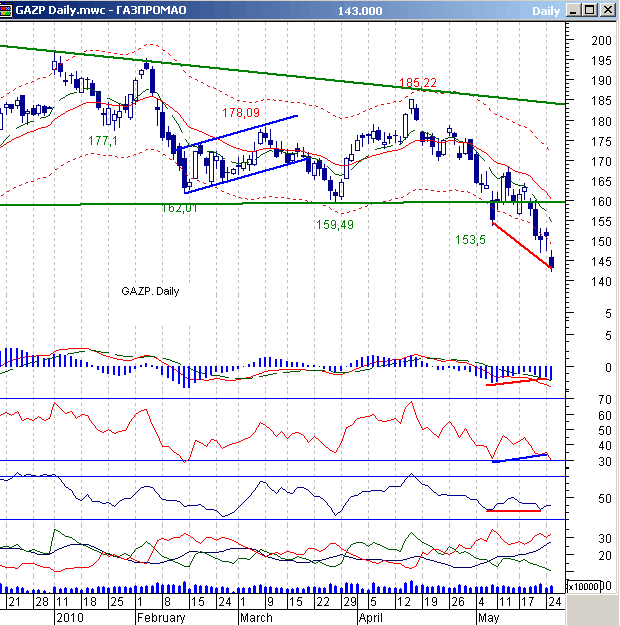The height and width of the screenshot is (626, 620).
Task: Click the green 162,01 support label
Action: coord(180,208)
